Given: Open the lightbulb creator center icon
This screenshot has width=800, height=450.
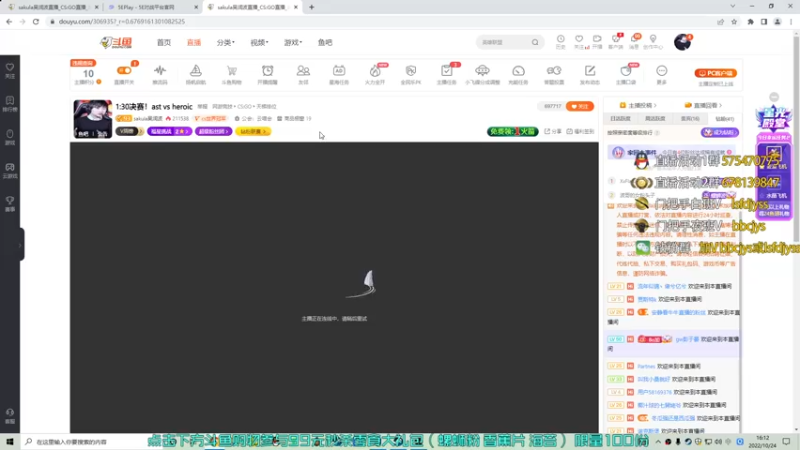Looking at the screenshot, I should (x=653, y=39).
